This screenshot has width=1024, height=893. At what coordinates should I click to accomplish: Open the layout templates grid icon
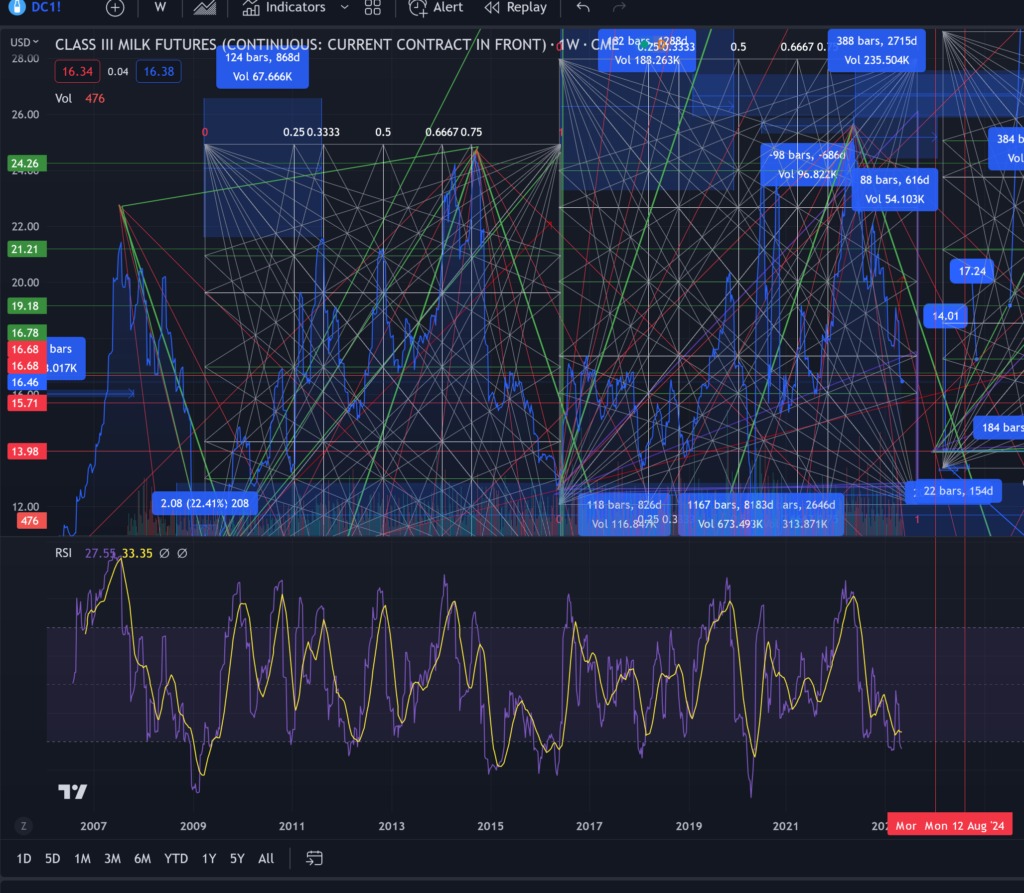pyautogui.click(x=372, y=8)
